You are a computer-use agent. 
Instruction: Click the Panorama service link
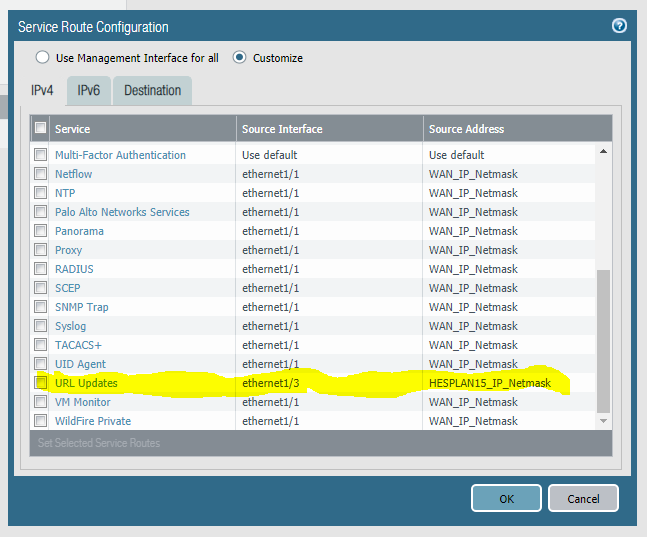coord(79,231)
